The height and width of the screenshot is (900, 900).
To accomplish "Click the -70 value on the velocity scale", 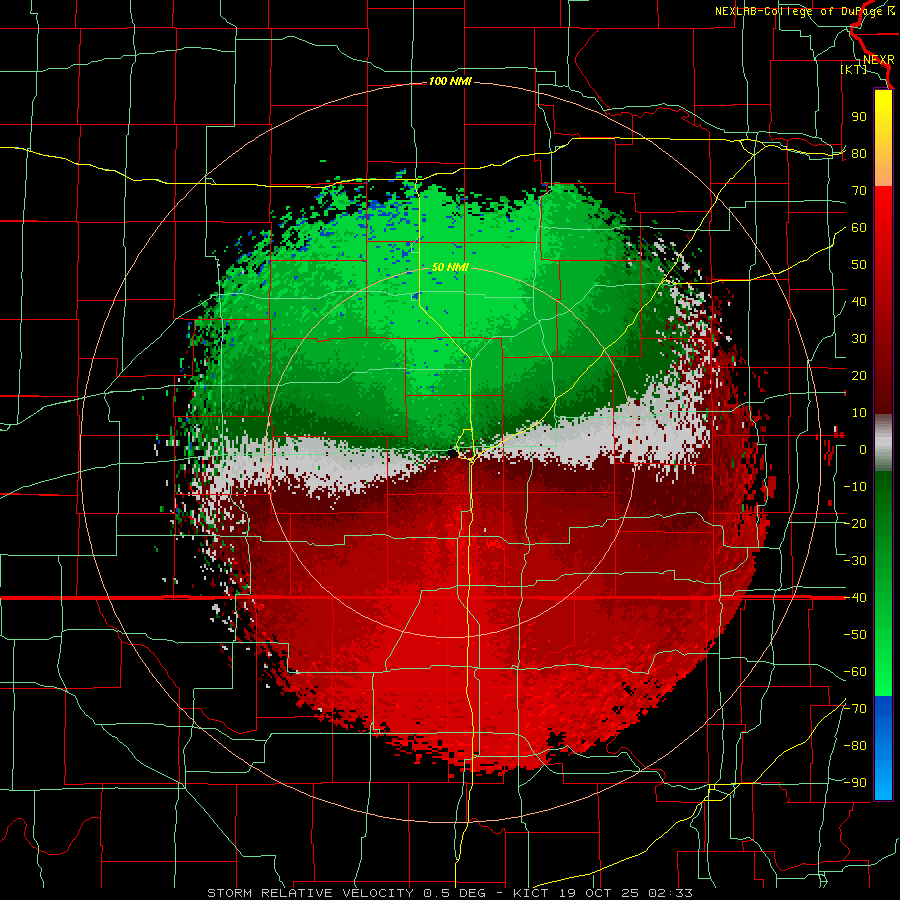I will (x=855, y=709).
